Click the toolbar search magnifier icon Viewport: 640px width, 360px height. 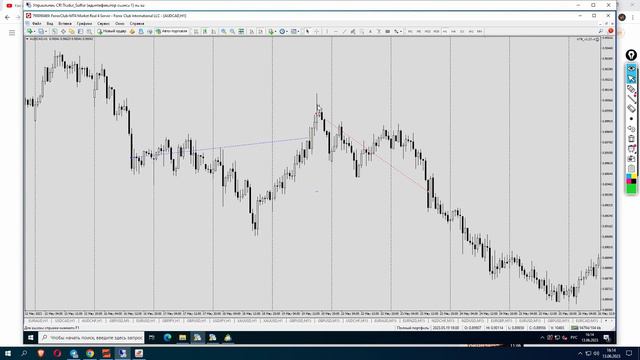(x=600, y=31)
